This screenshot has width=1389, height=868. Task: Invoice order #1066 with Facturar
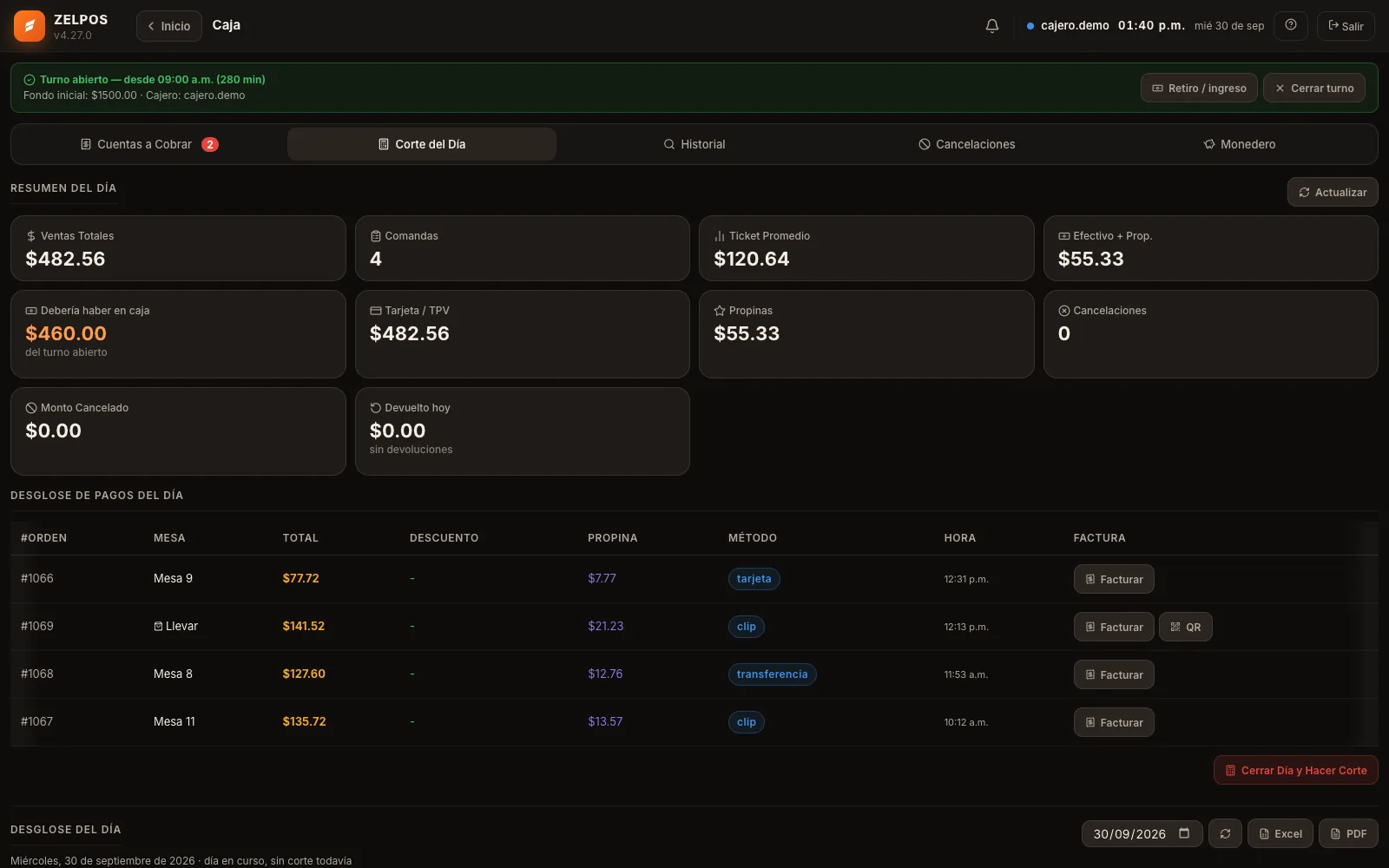[x=1114, y=579]
